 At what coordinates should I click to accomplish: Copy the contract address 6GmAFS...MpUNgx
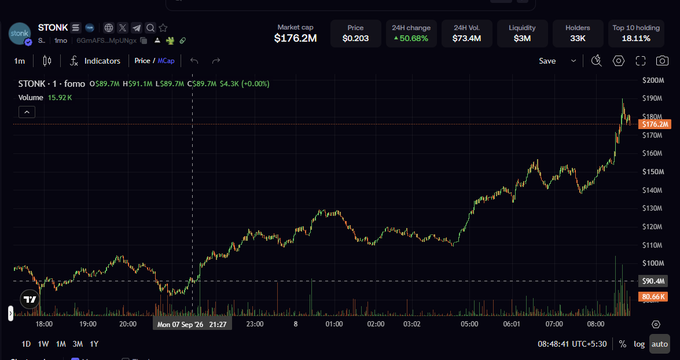tap(144, 40)
